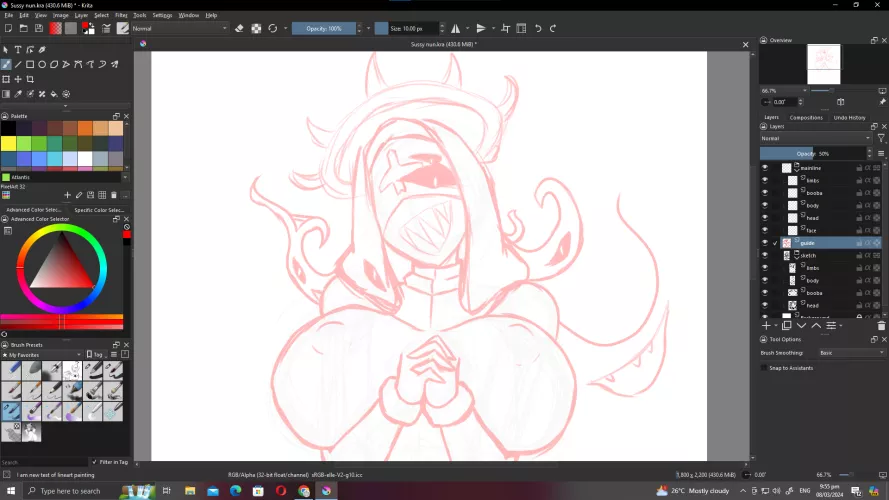The image size is (889, 500).
Task: Switch to the Undo History tab
Action: 849,118
